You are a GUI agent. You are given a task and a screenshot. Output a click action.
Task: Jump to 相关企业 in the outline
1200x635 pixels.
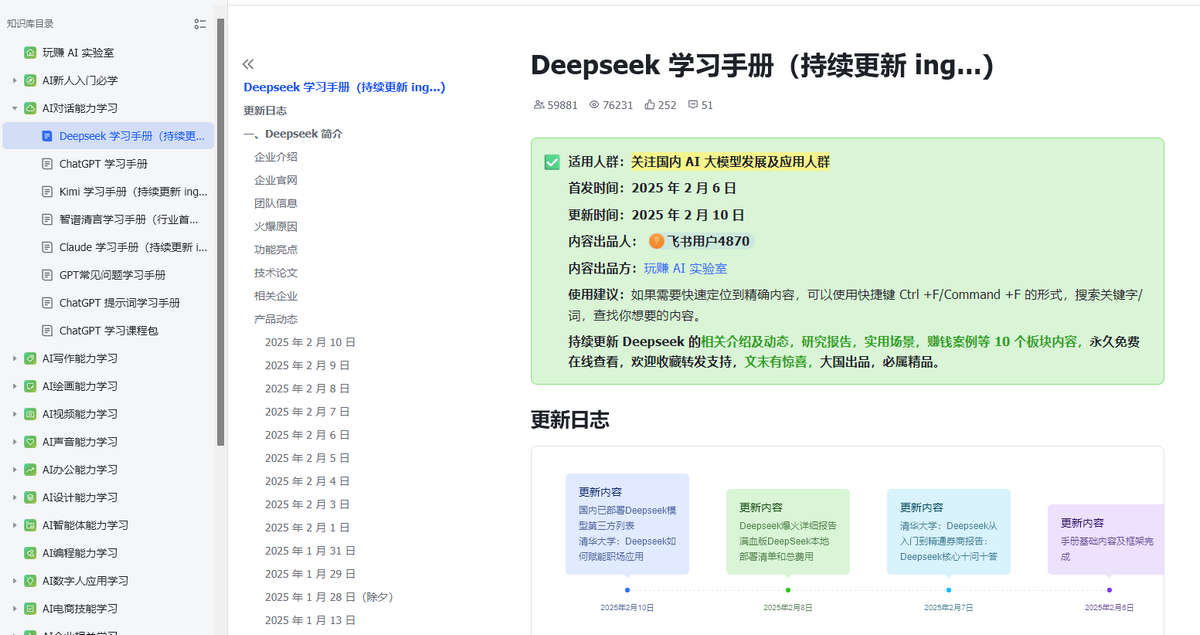pyautogui.click(x=276, y=296)
